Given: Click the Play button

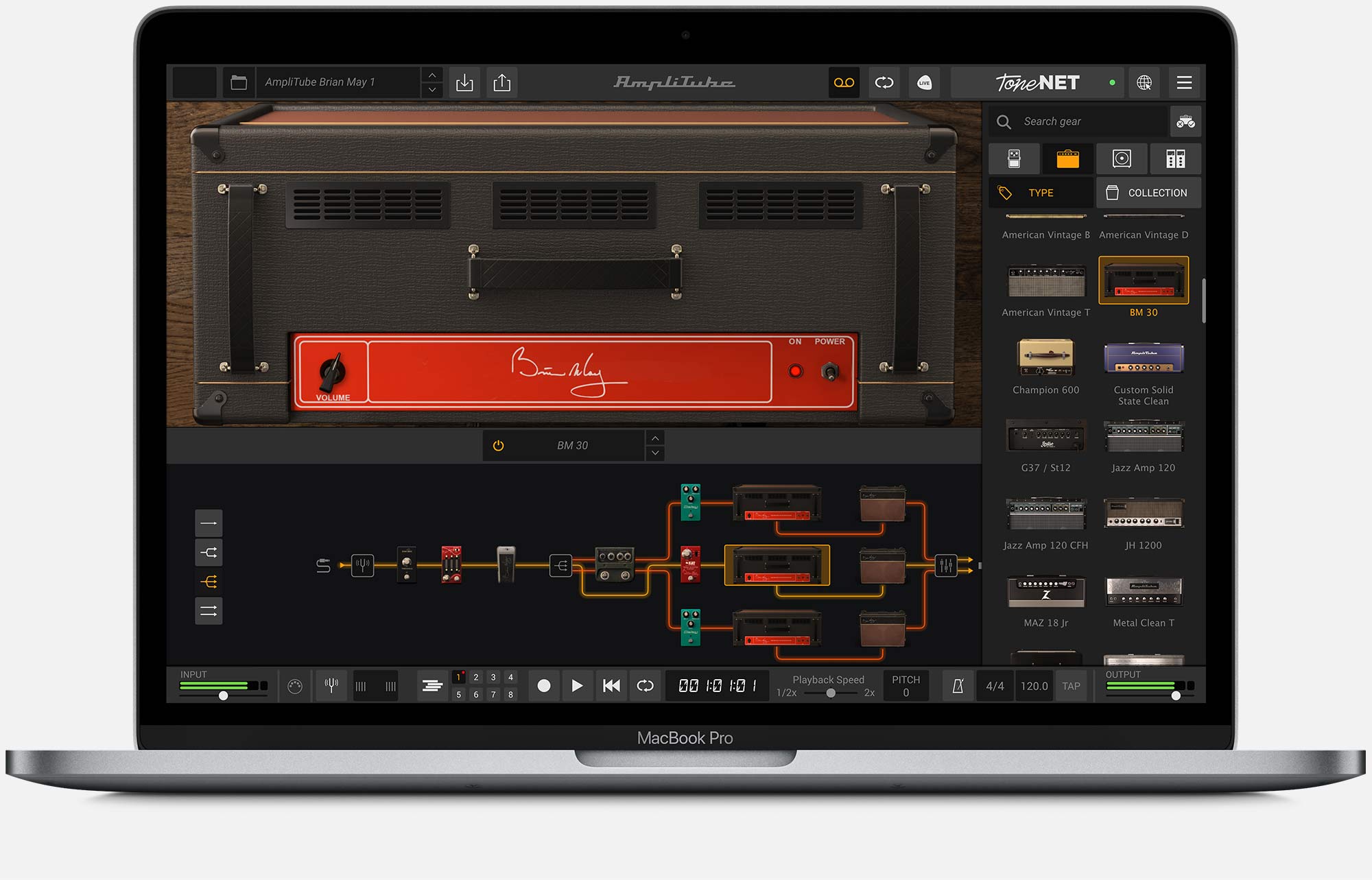Looking at the screenshot, I should click(577, 686).
